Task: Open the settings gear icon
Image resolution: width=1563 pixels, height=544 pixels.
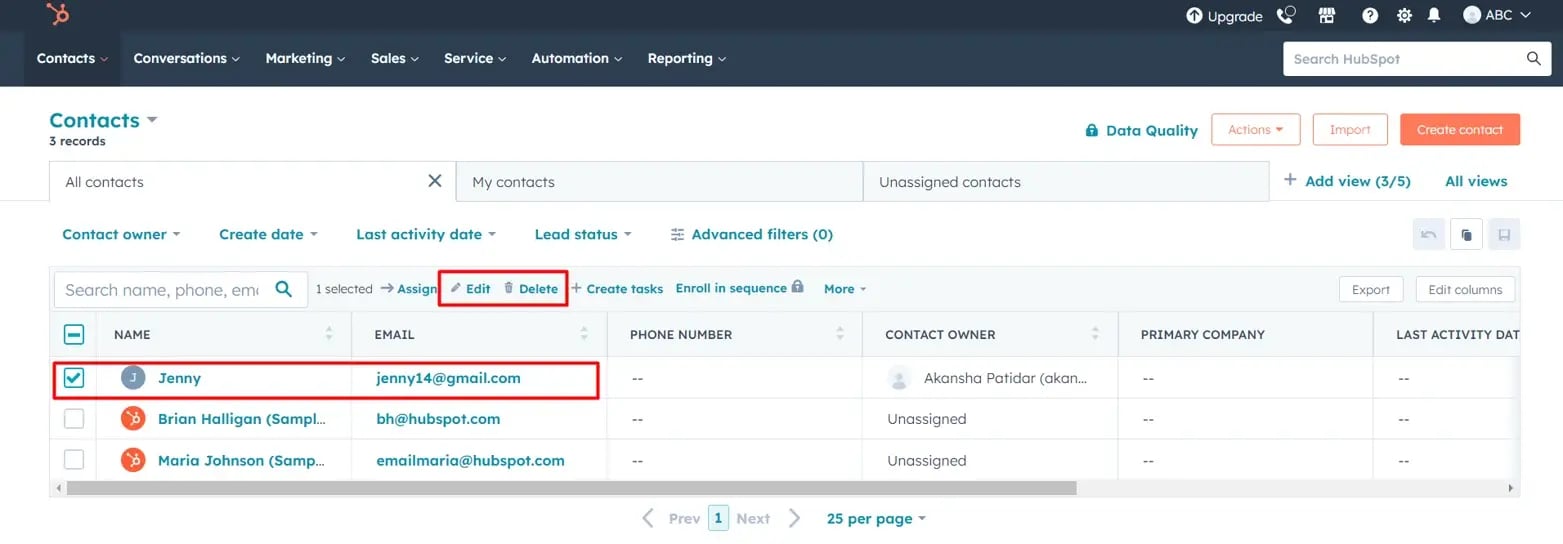Action: pyautogui.click(x=1404, y=15)
